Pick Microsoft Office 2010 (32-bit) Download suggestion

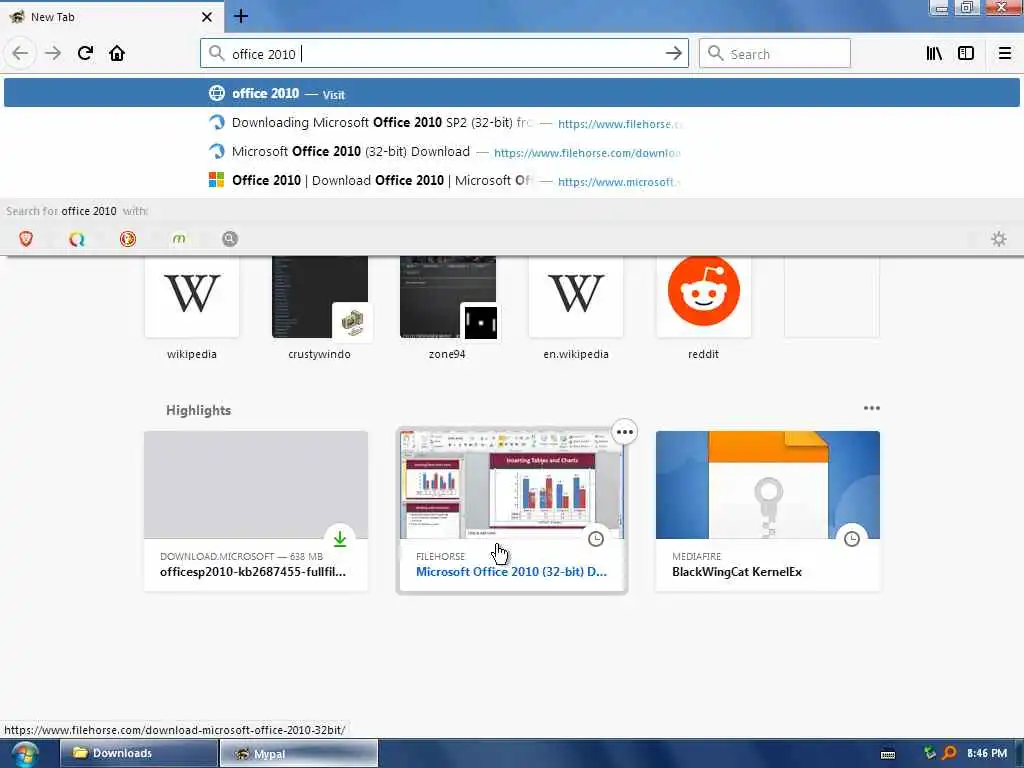click(x=512, y=152)
